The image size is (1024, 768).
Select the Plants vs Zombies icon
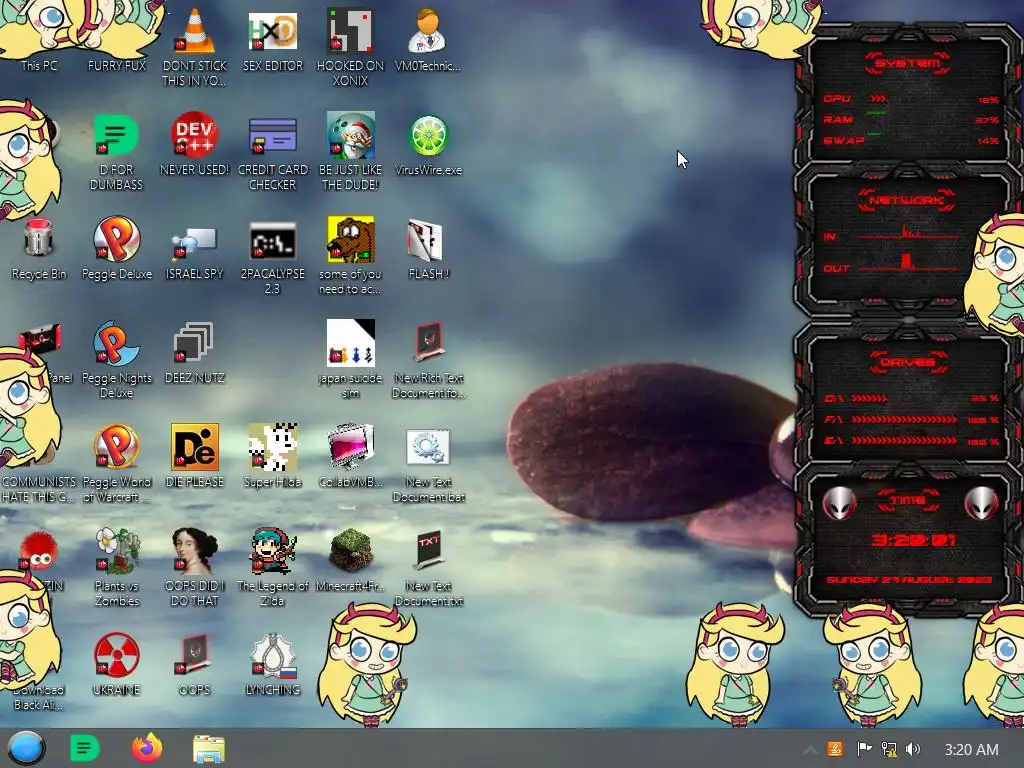pyautogui.click(x=117, y=567)
